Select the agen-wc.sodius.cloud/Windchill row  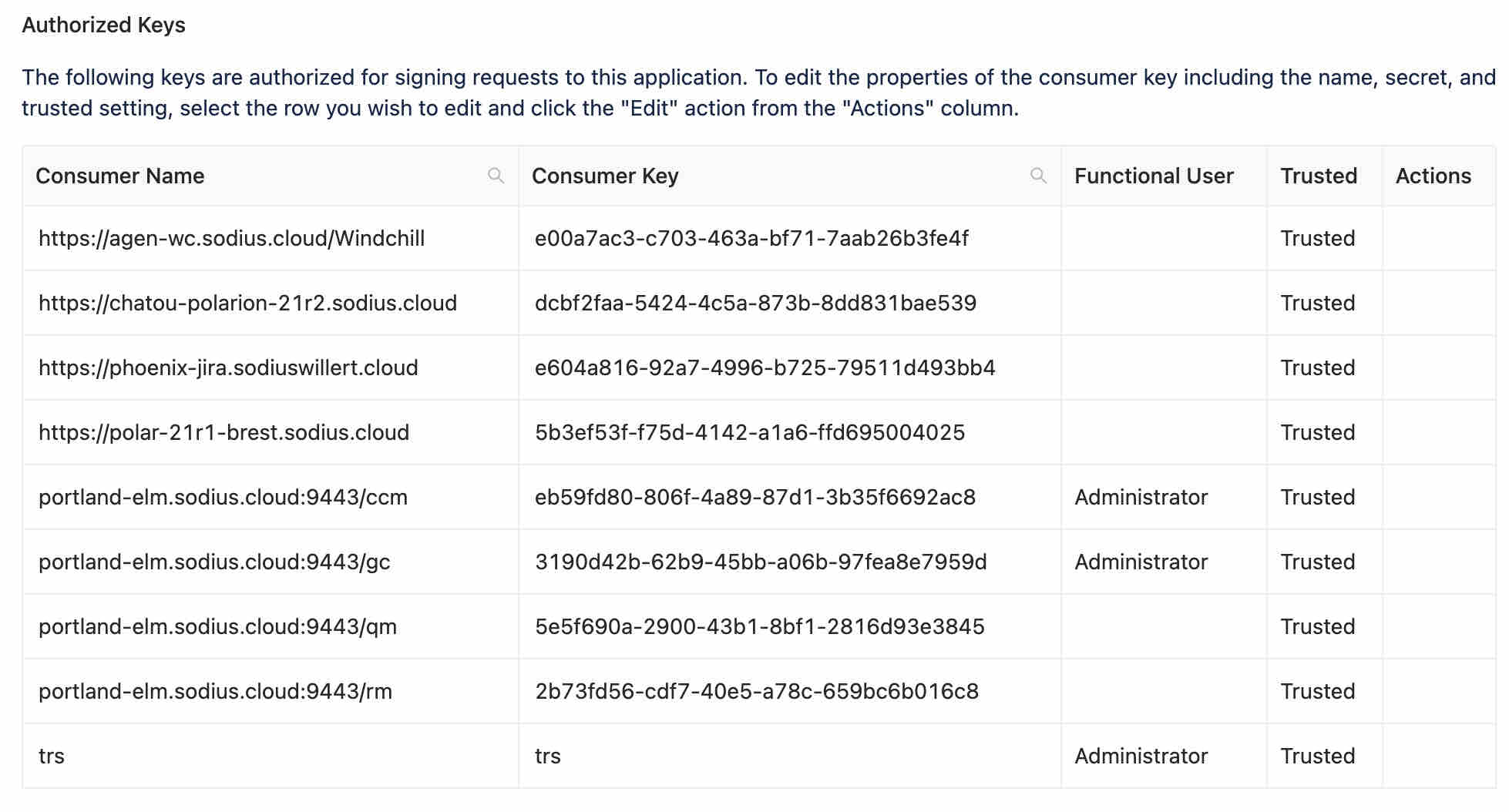click(759, 238)
